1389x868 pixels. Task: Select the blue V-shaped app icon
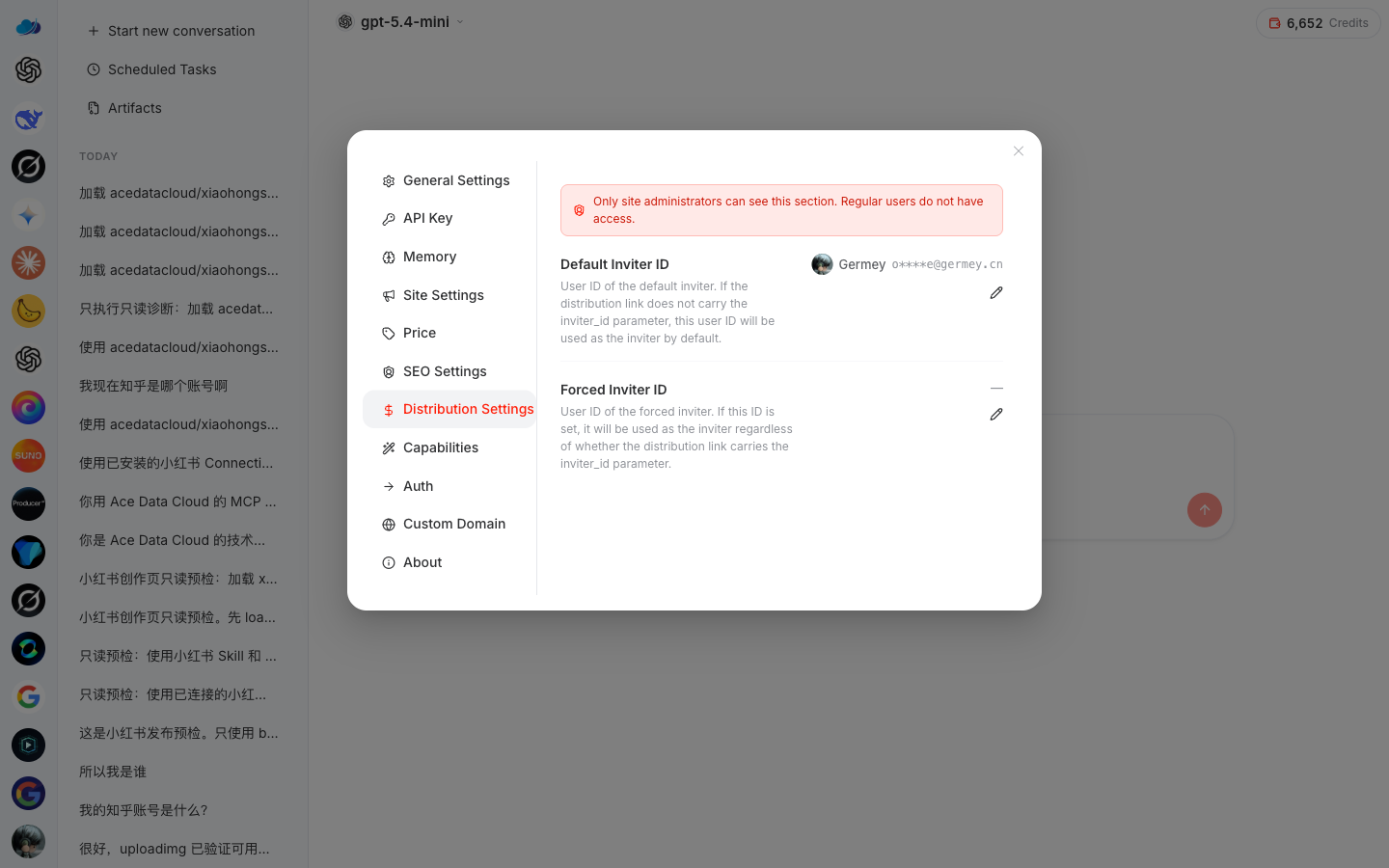pyautogui.click(x=28, y=553)
